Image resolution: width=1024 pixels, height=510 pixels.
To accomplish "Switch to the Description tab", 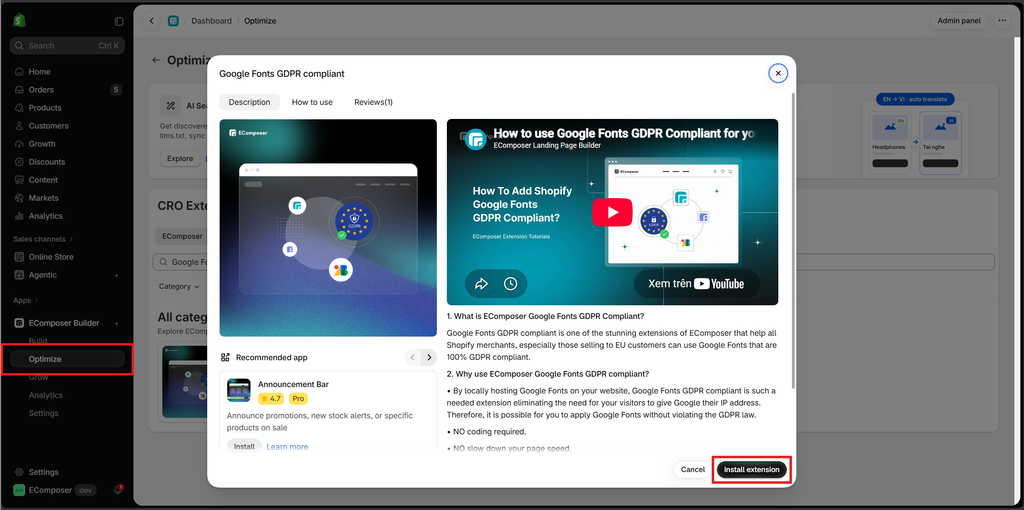I will 249,102.
